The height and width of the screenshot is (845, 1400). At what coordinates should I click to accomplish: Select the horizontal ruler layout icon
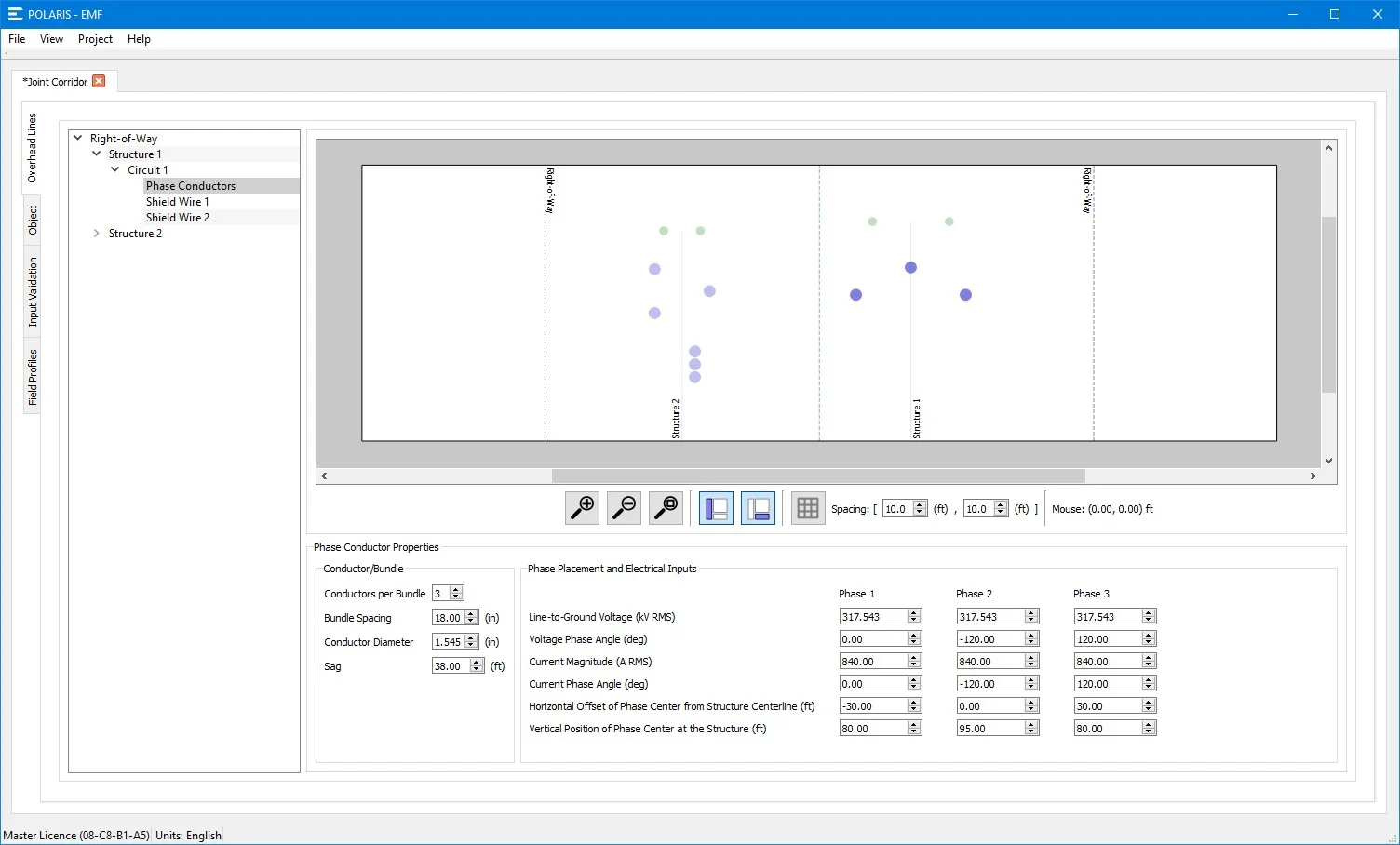(757, 508)
